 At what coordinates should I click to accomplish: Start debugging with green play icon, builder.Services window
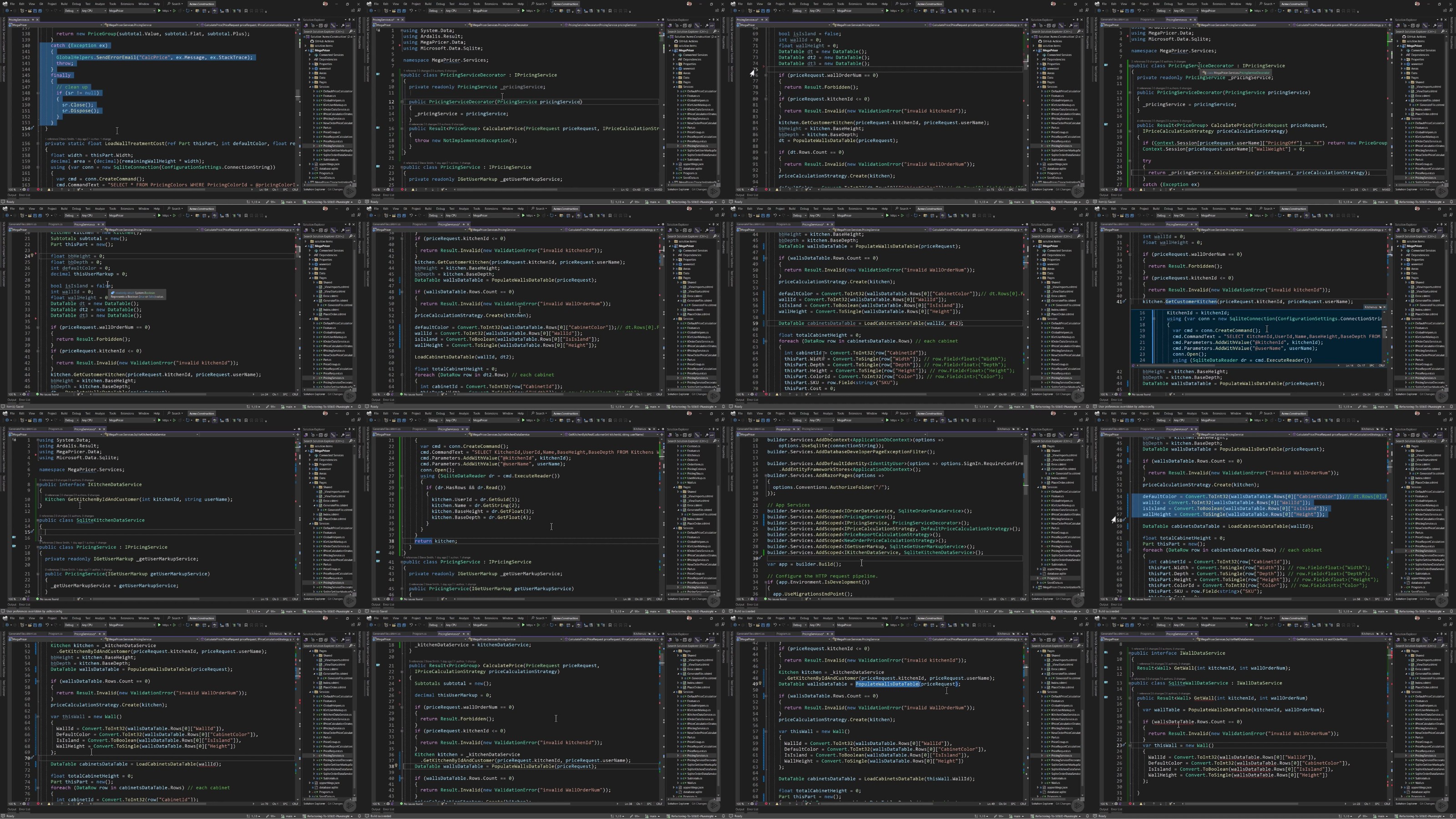[x=887, y=420]
